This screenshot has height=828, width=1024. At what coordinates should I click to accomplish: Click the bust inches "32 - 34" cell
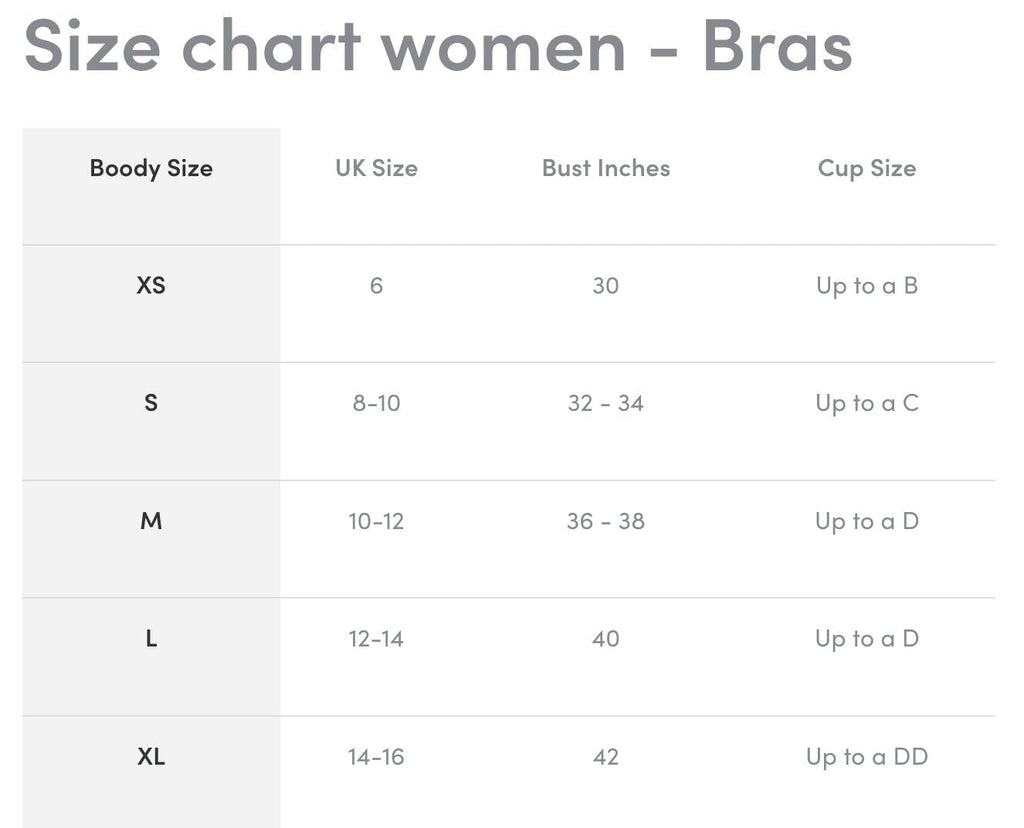click(606, 404)
